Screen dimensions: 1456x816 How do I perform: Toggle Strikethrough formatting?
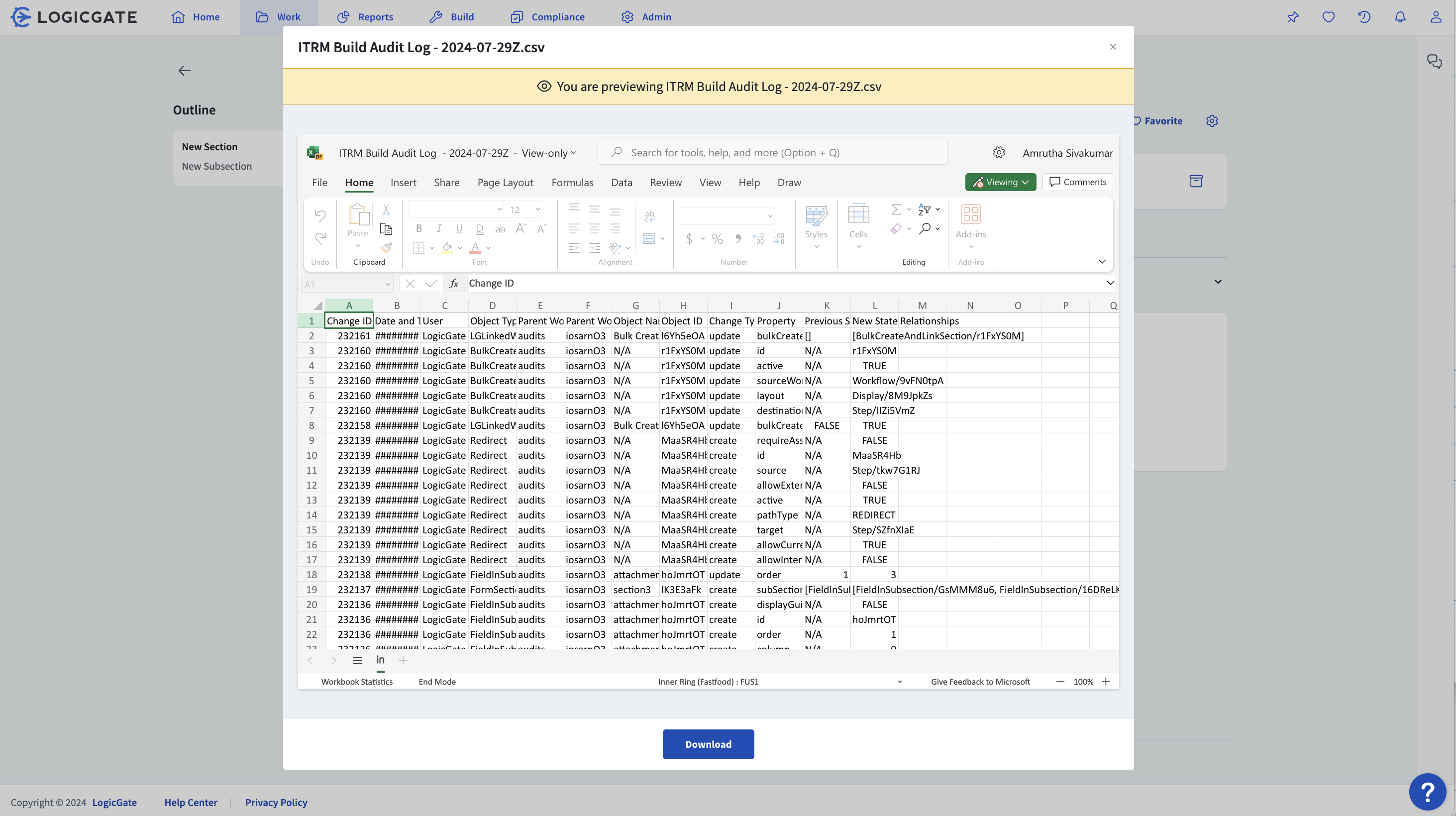tap(500, 228)
